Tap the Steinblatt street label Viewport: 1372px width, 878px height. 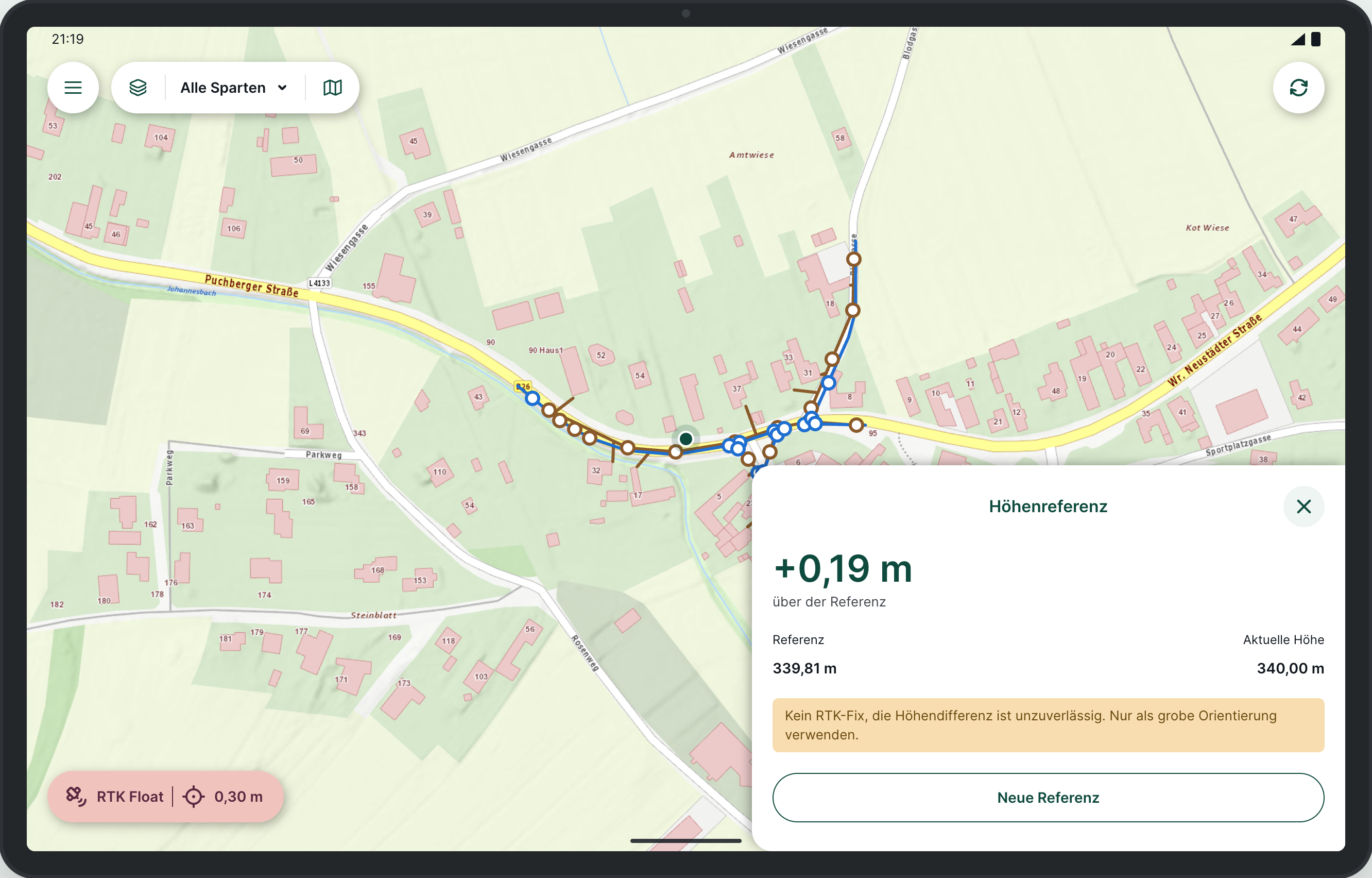[x=373, y=615]
